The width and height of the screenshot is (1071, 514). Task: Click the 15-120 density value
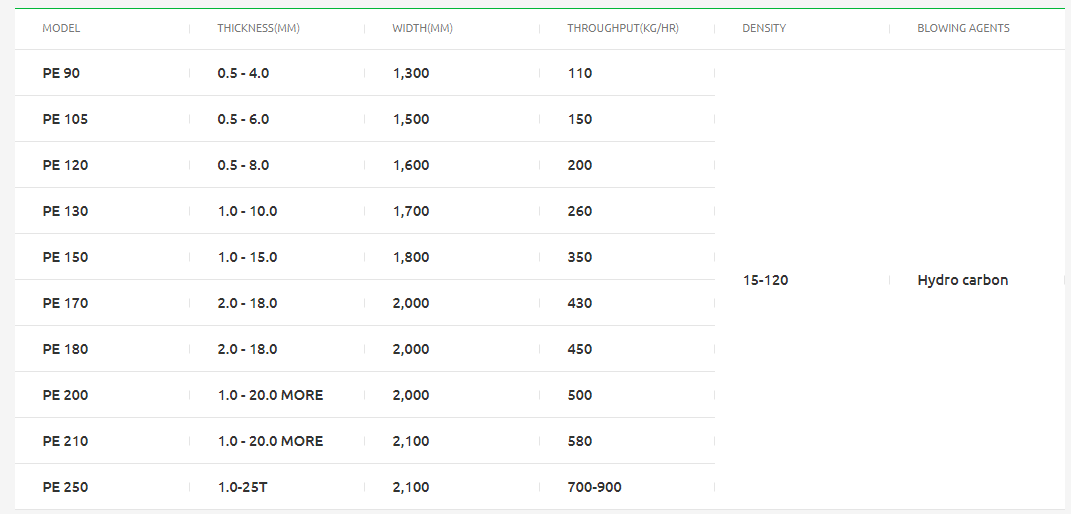(x=765, y=280)
